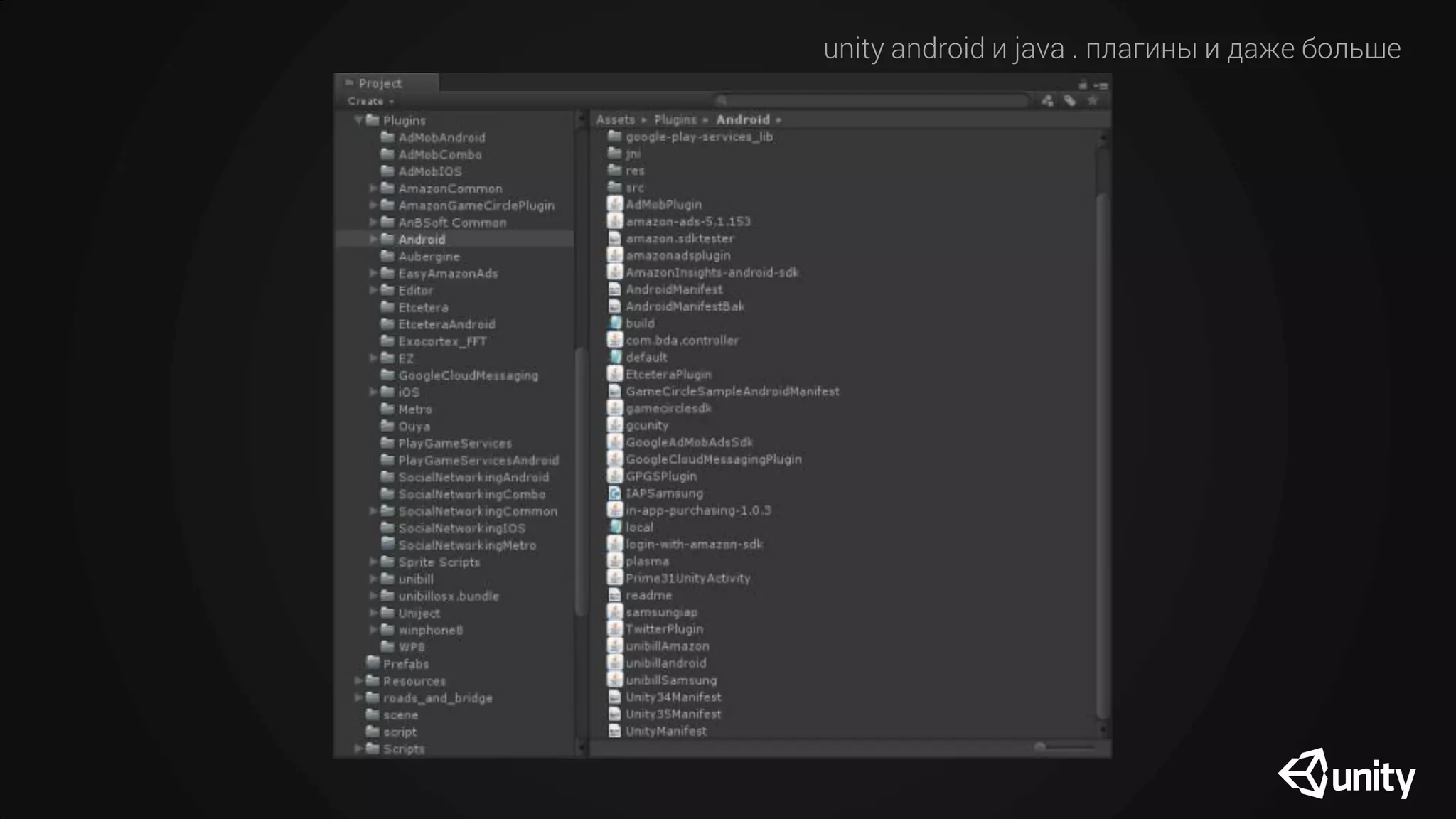Adjust the icon size slider

tap(1064, 746)
